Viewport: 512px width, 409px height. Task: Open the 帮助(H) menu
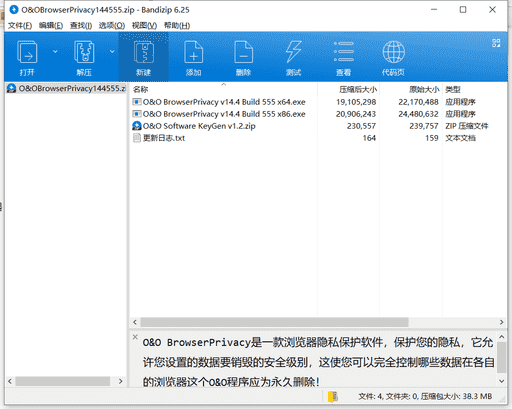click(177, 25)
